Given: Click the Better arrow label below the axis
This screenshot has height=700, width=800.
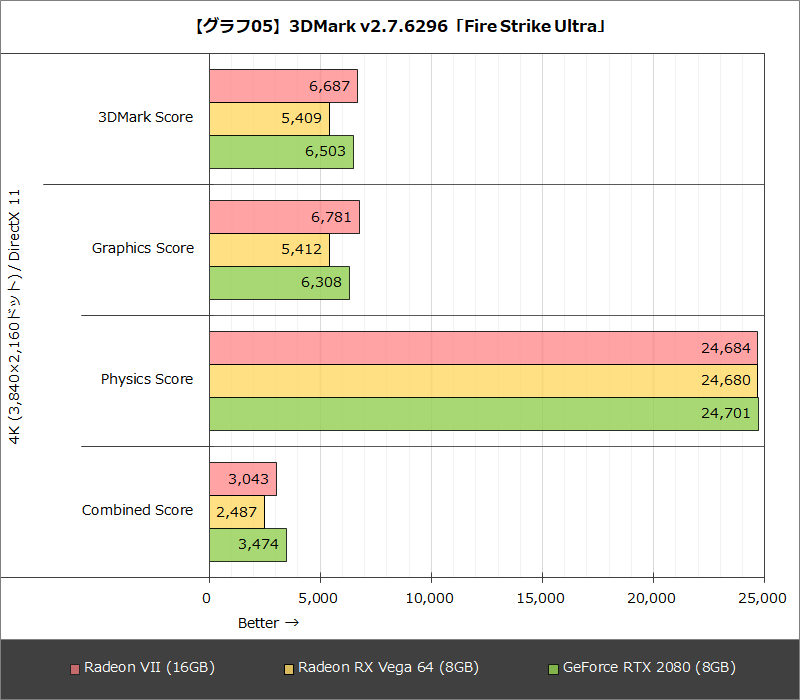Looking at the screenshot, I should pos(268,622).
